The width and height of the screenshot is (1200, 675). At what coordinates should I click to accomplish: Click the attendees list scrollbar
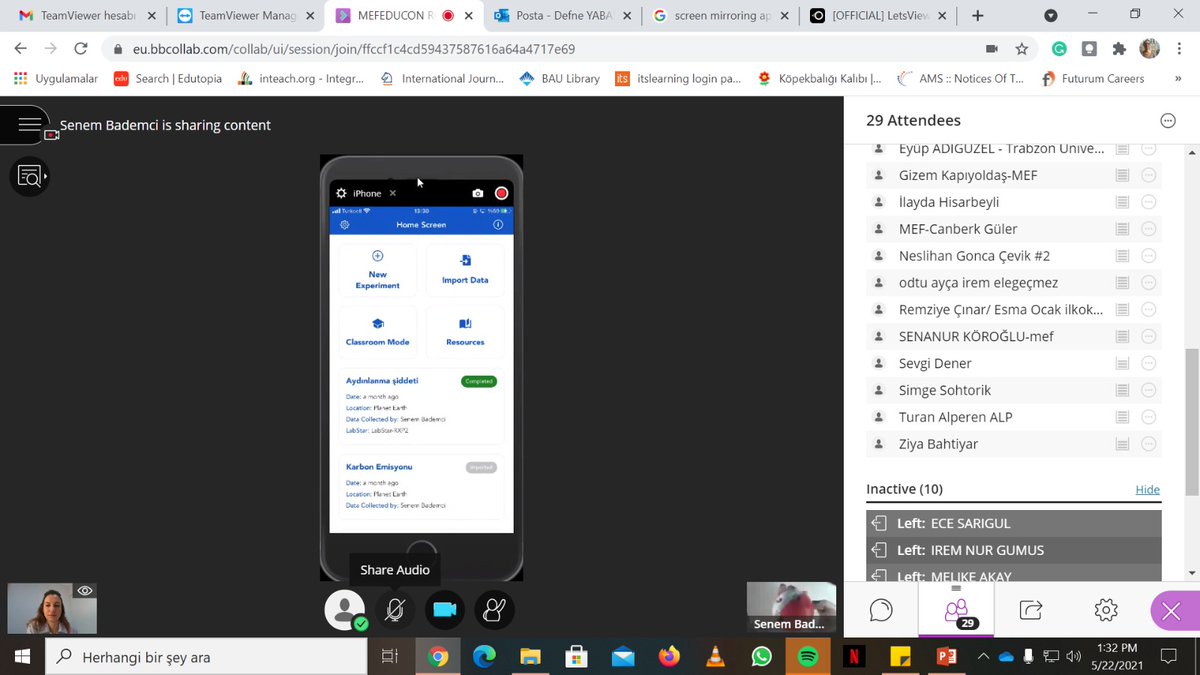pyautogui.click(x=1191, y=420)
